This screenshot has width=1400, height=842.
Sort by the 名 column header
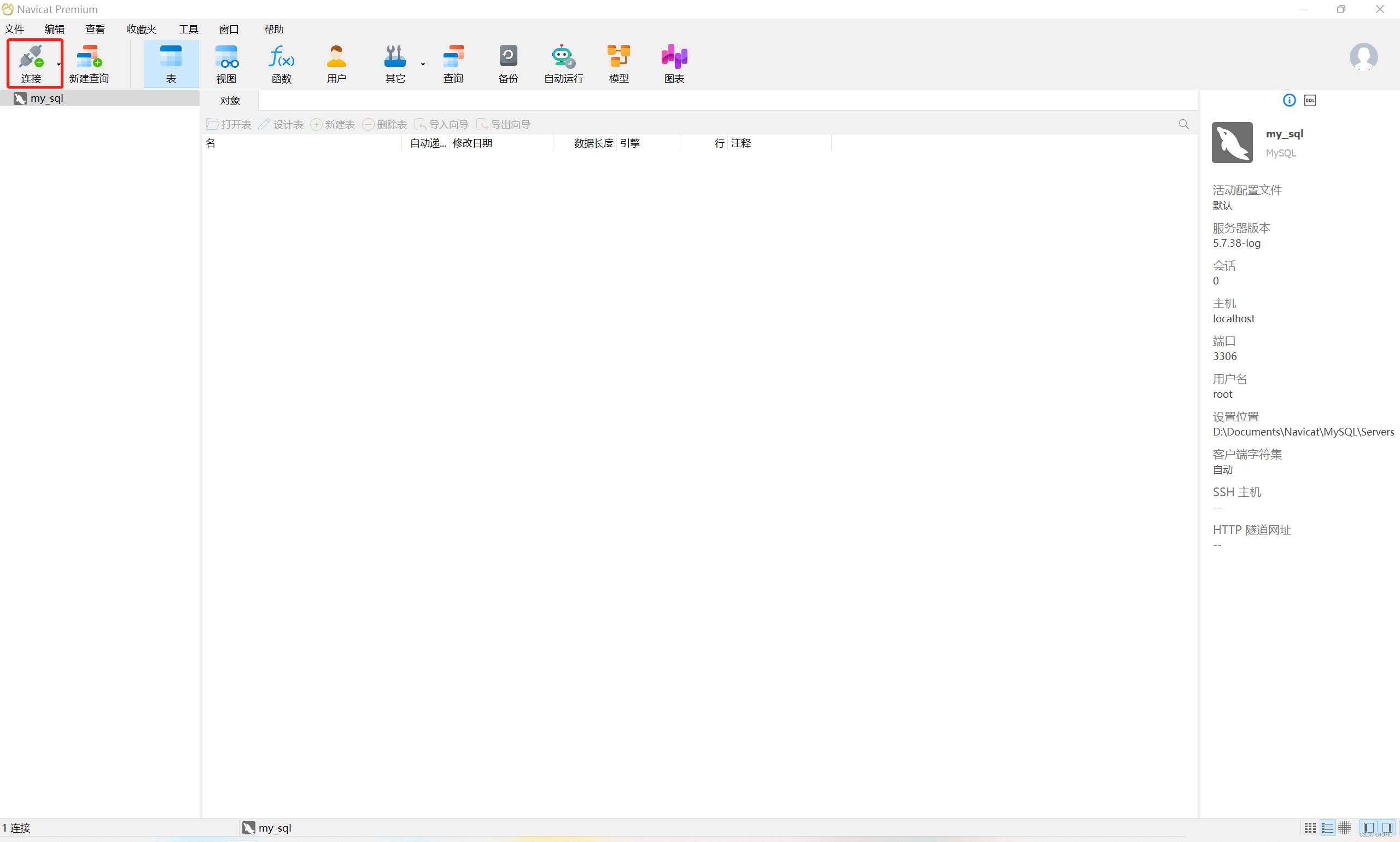302,143
